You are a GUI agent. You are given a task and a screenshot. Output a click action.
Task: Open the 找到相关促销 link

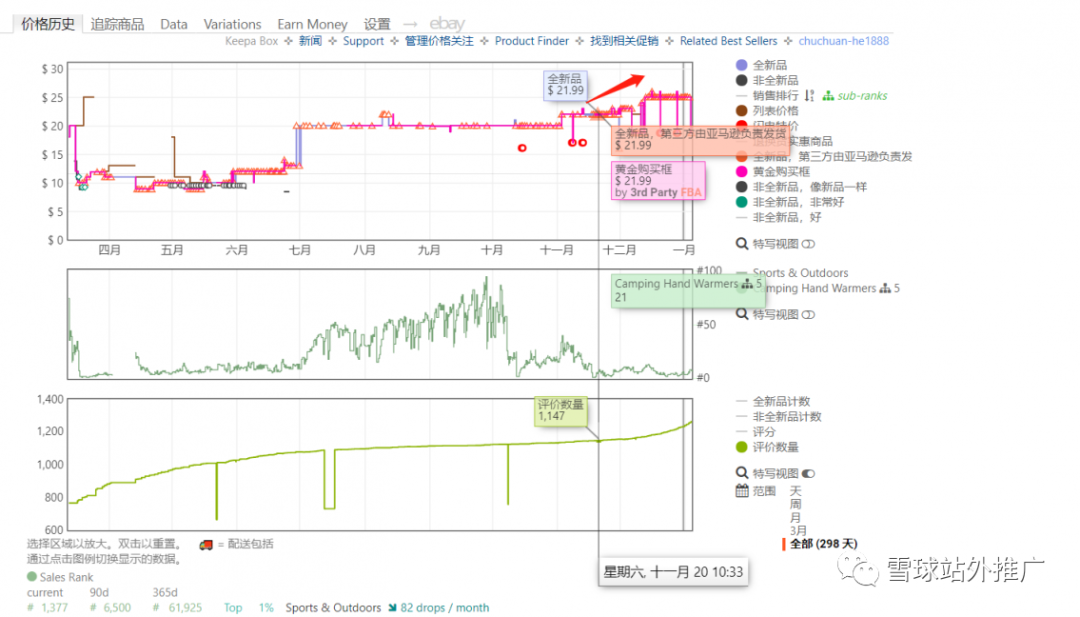click(624, 41)
